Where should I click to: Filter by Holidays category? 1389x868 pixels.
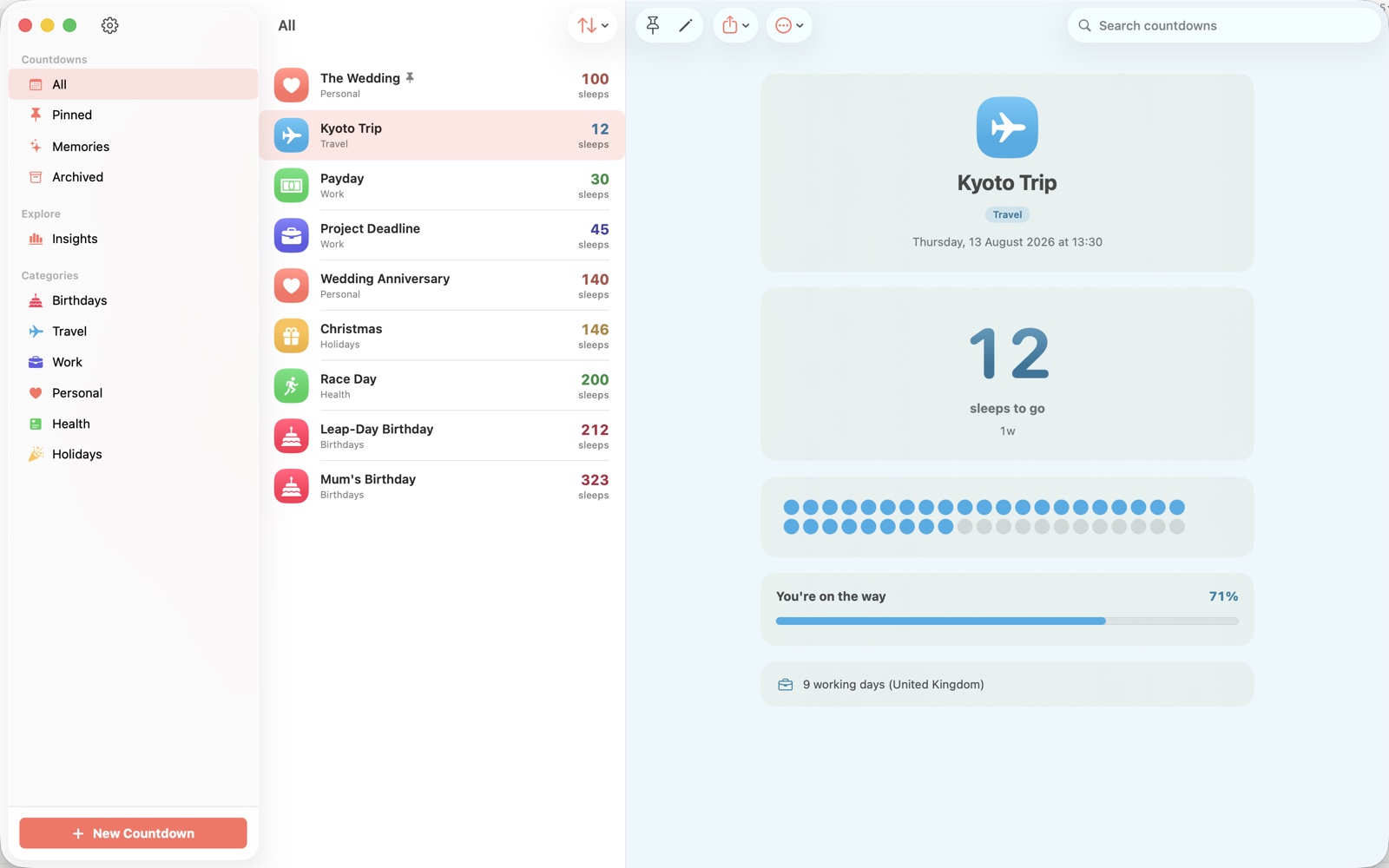coord(134,454)
